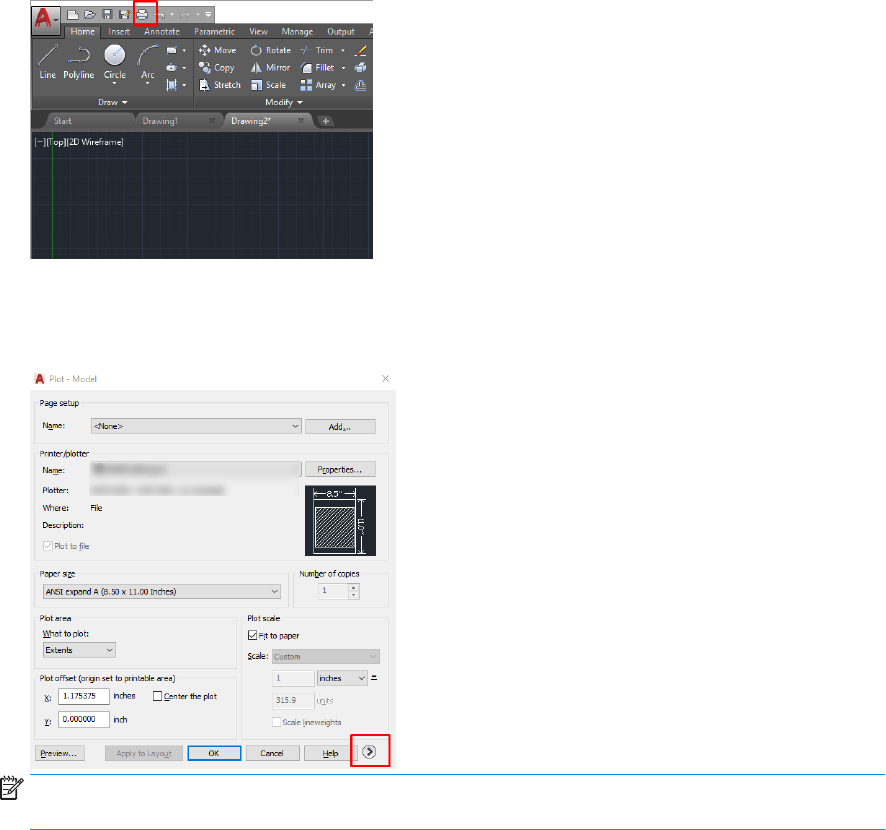This screenshot has height=830, width=886.
Task: Select the Line tool
Action: 47,62
